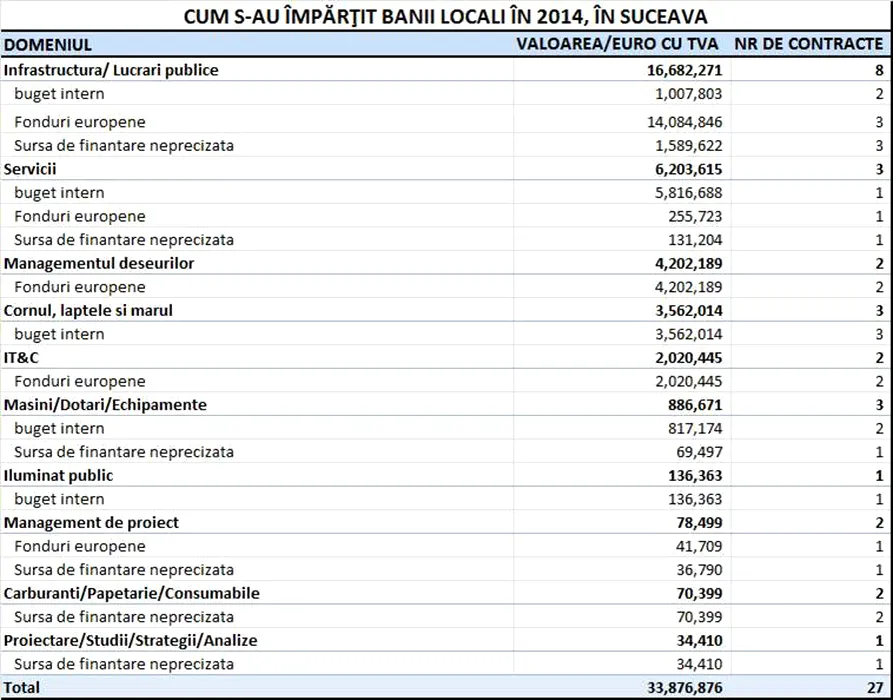
Task: Click the IT&C category label
Action: 21,357
